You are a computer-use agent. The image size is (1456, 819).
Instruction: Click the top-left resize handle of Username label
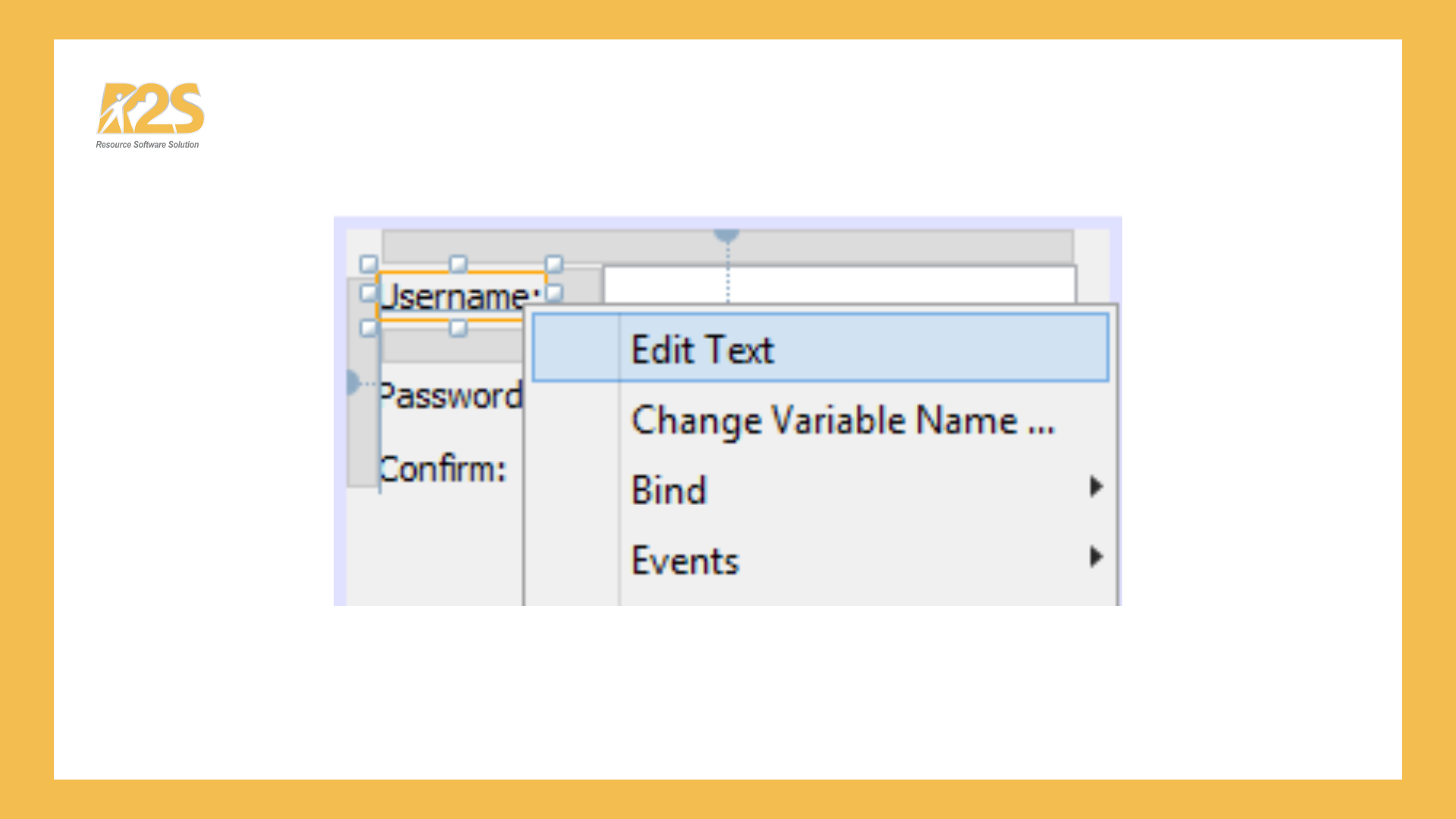click(x=369, y=264)
